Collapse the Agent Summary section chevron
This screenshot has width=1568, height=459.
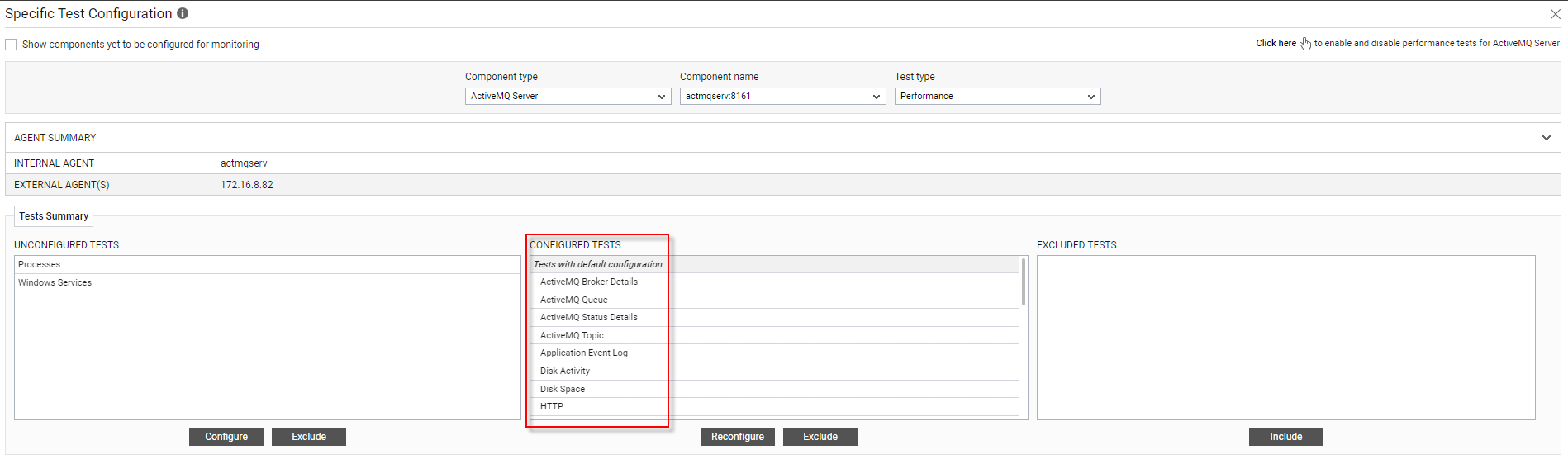[1547, 138]
